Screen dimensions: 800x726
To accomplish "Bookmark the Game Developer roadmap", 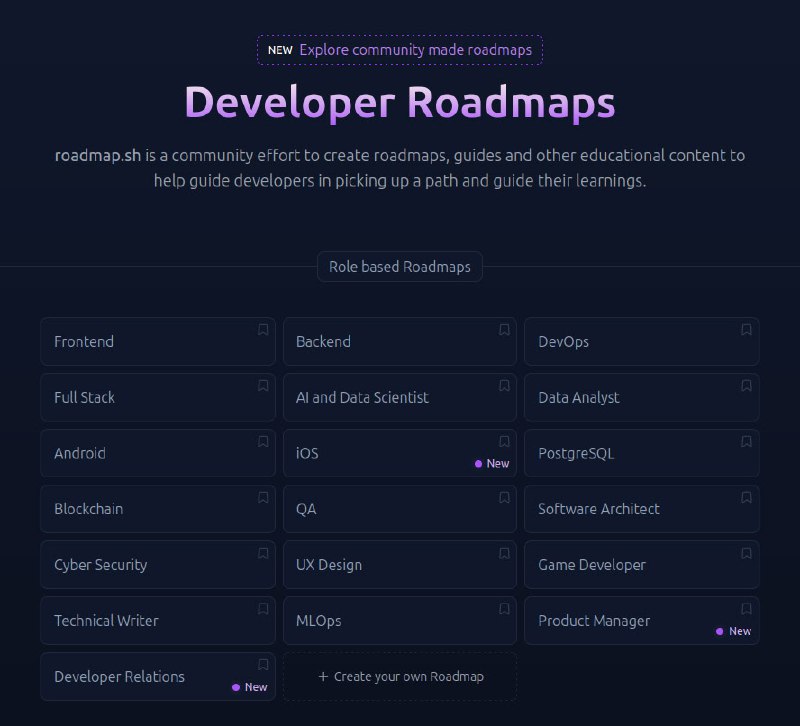I will (746, 553).
